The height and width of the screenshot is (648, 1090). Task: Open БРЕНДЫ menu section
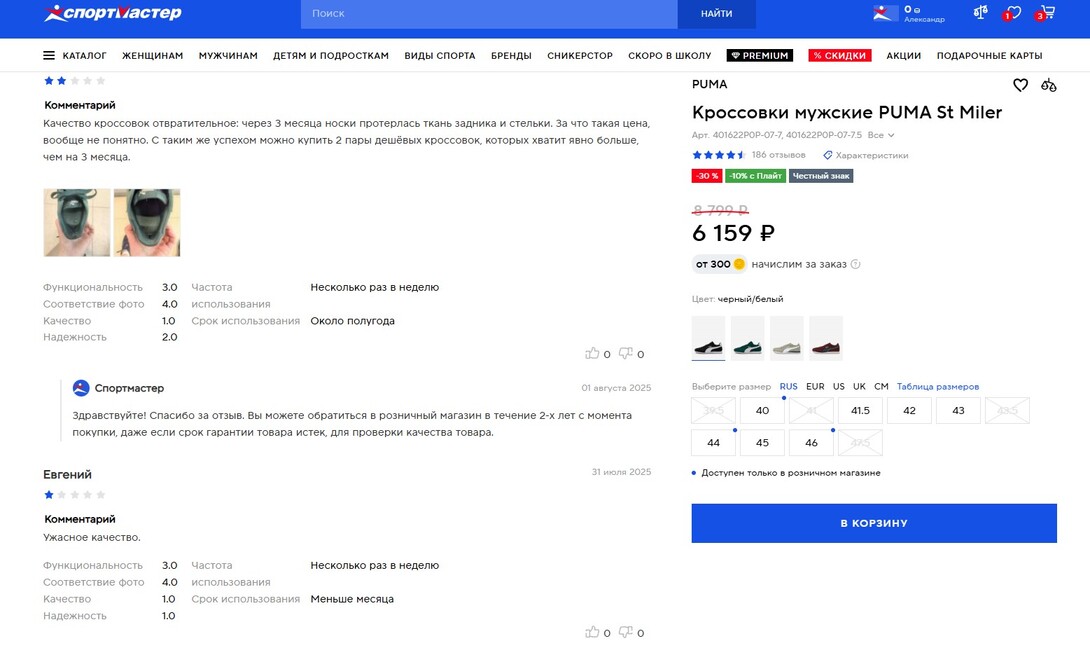pos(511,56)
